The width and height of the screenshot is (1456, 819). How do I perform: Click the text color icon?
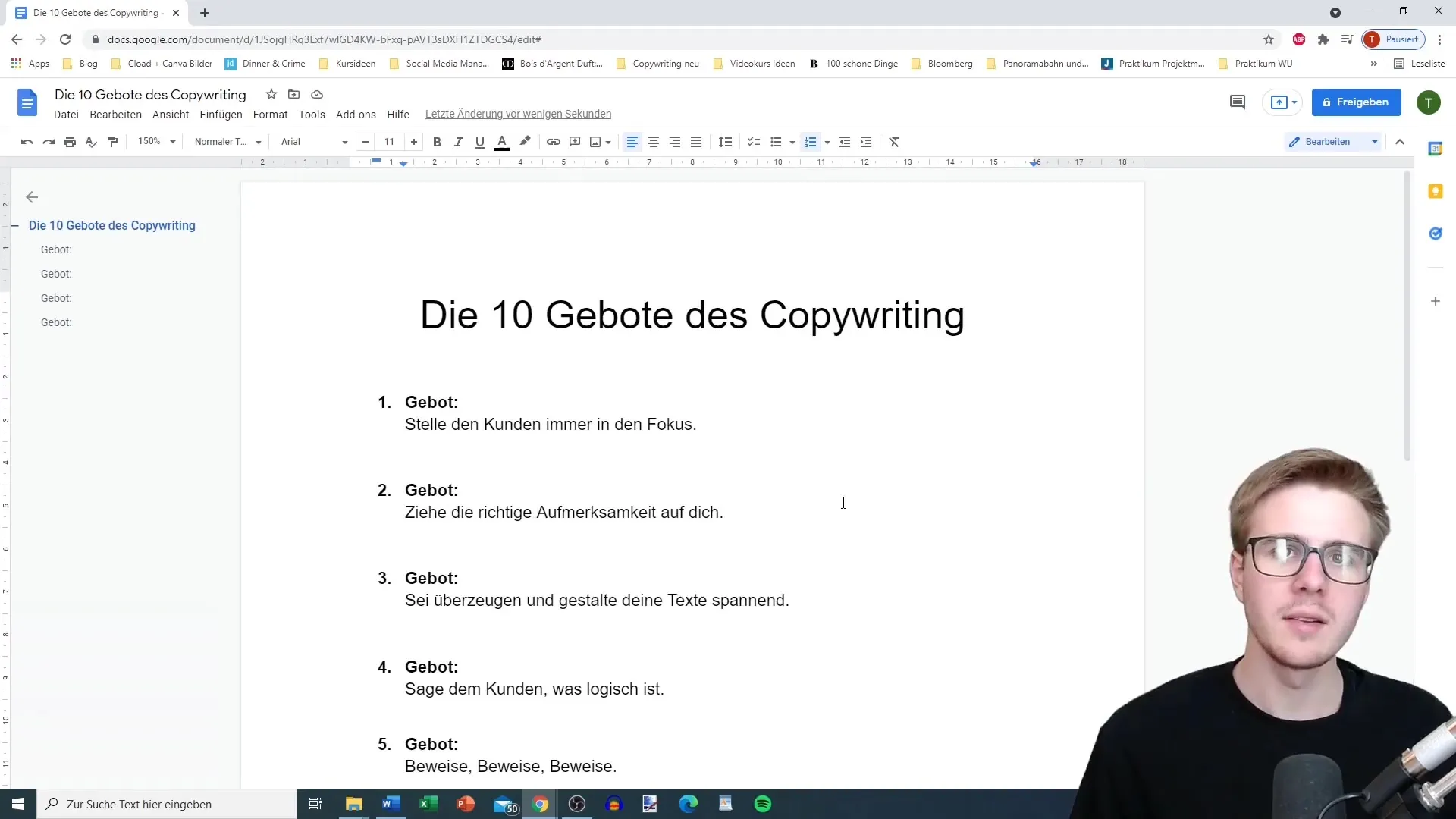[502, 141]
